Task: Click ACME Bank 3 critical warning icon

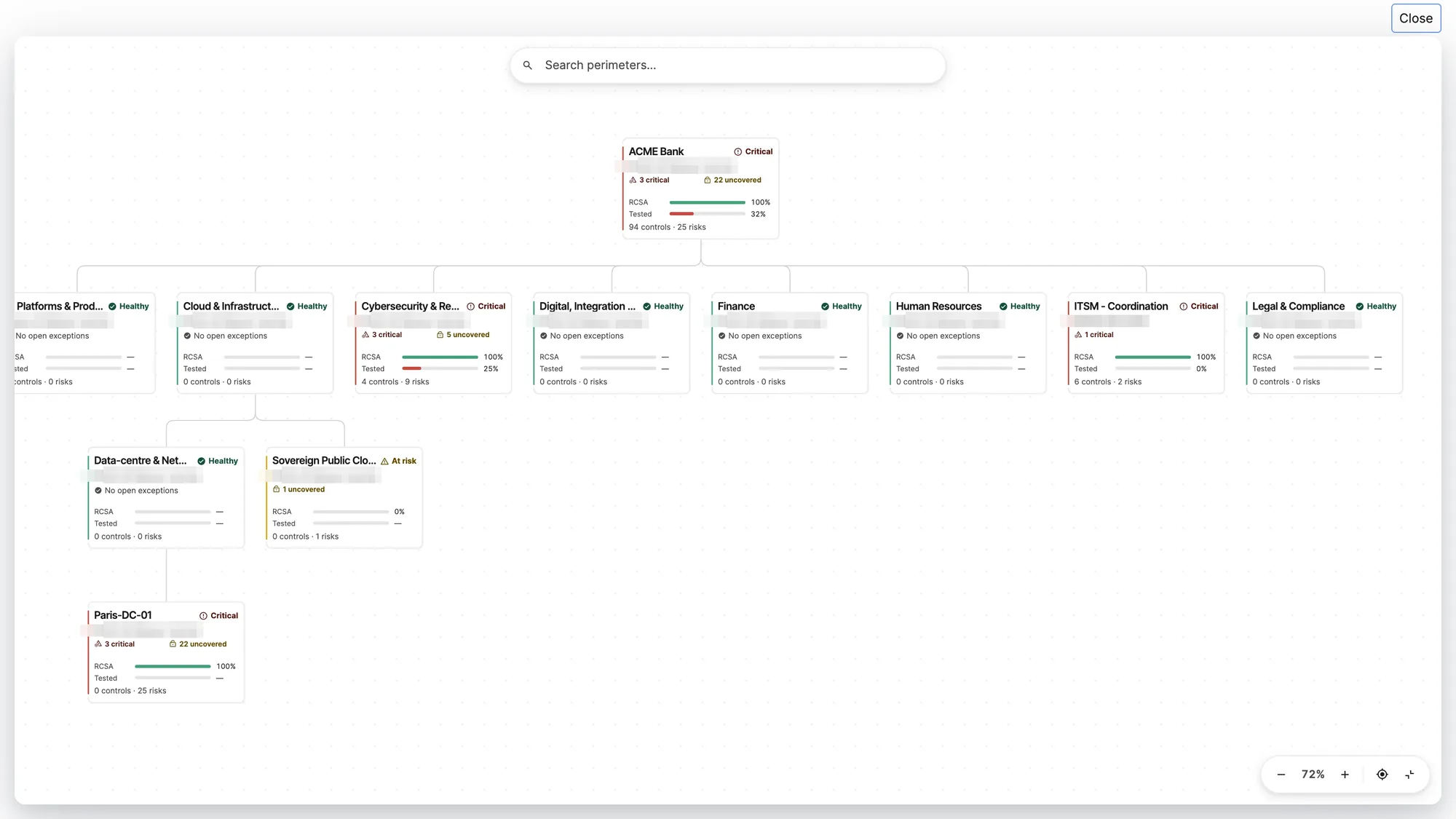Action: (x=633, y=180)
